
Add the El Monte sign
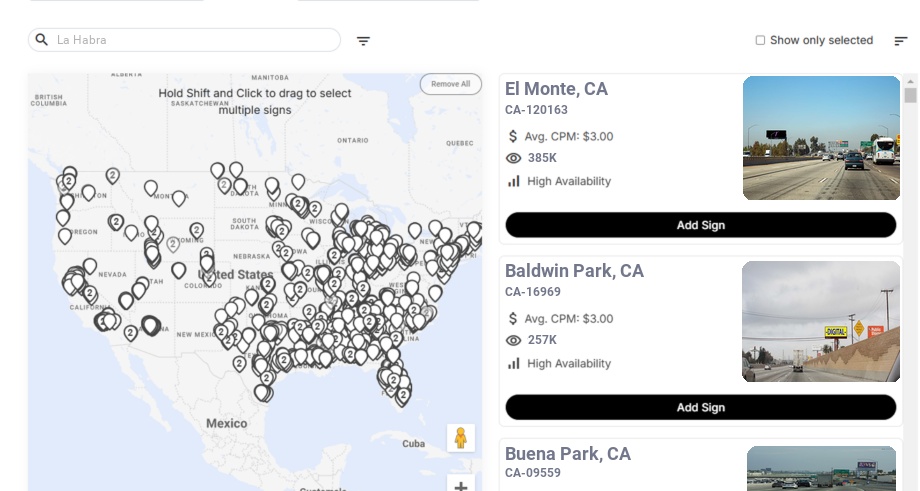click(700, 225)
